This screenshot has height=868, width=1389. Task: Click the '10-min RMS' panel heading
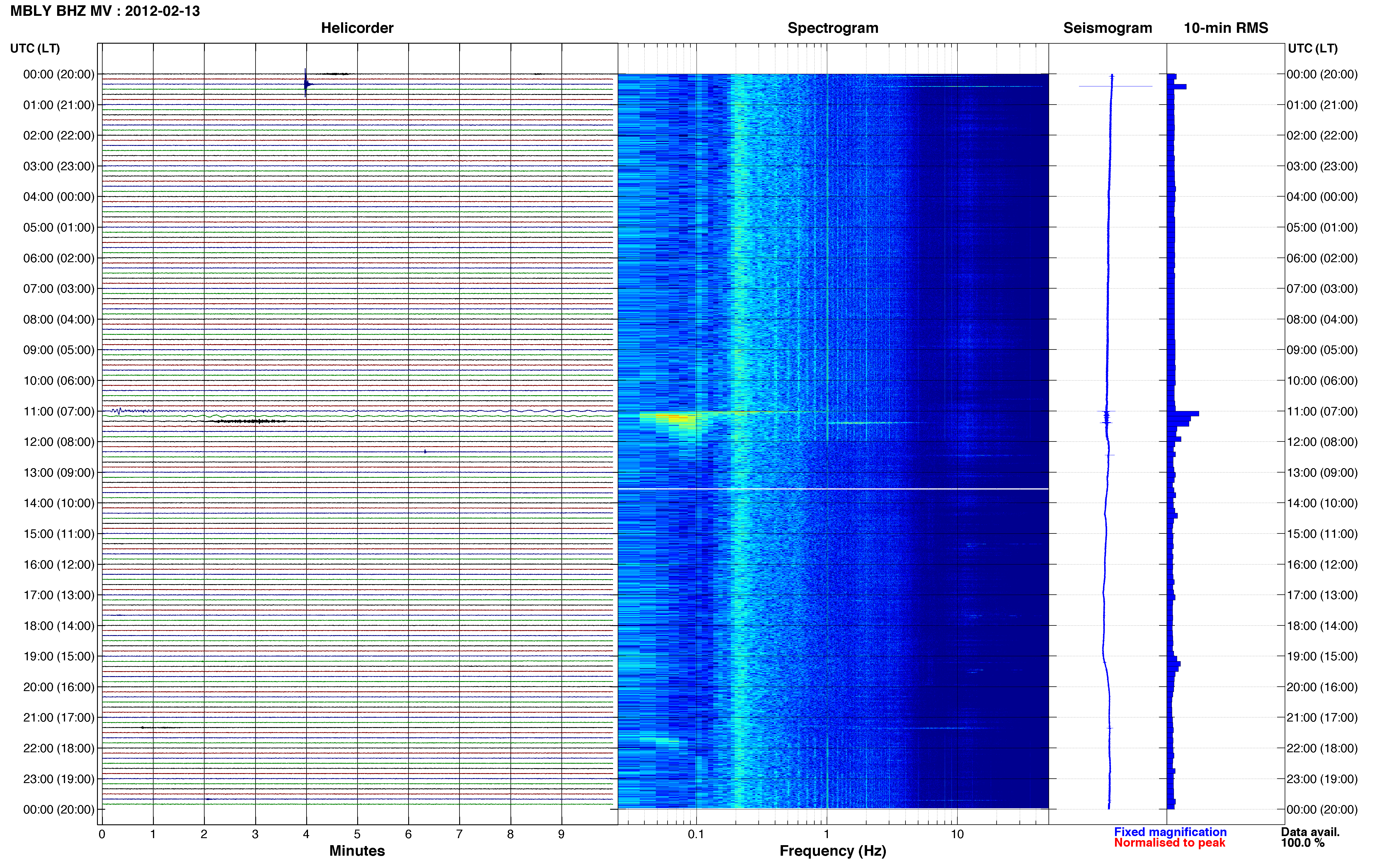pyautogui.click(x=1225, y=28)
